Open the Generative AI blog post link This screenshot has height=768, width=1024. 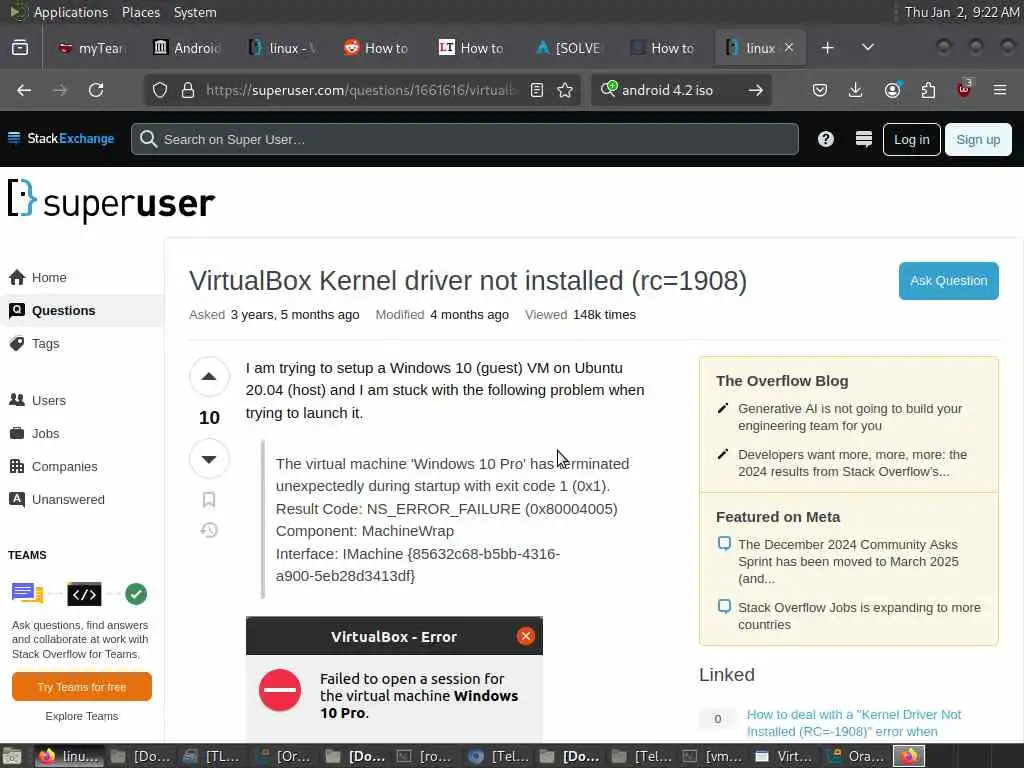click(850, 417)
